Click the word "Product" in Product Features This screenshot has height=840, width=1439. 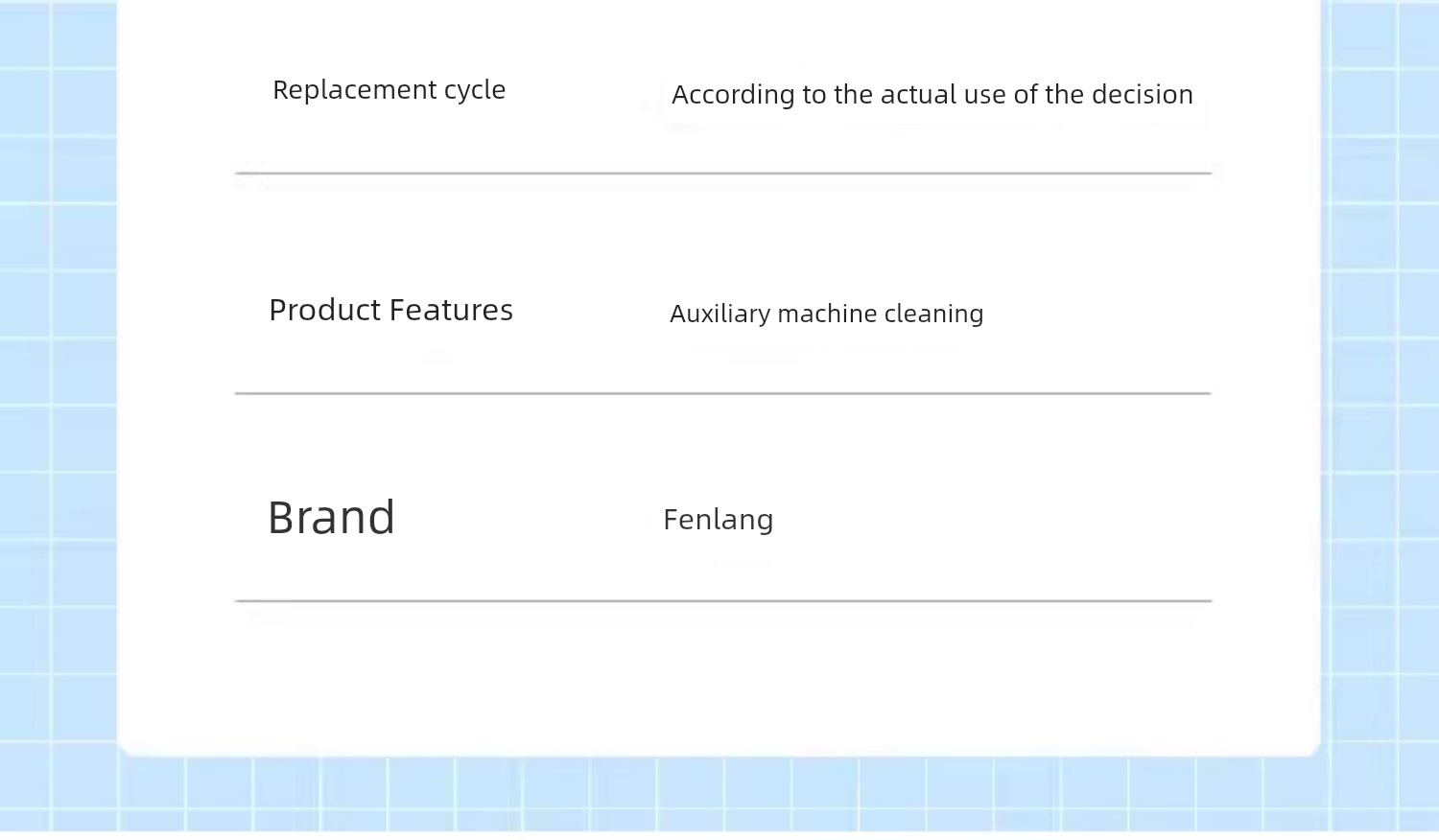pyautogui.click(x=325, y=310)
